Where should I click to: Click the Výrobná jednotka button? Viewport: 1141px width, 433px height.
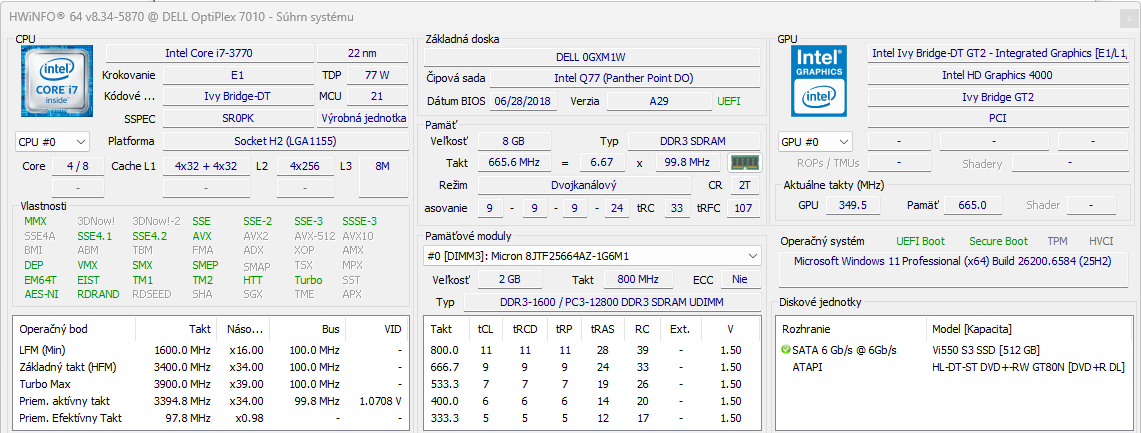[362, 119]
